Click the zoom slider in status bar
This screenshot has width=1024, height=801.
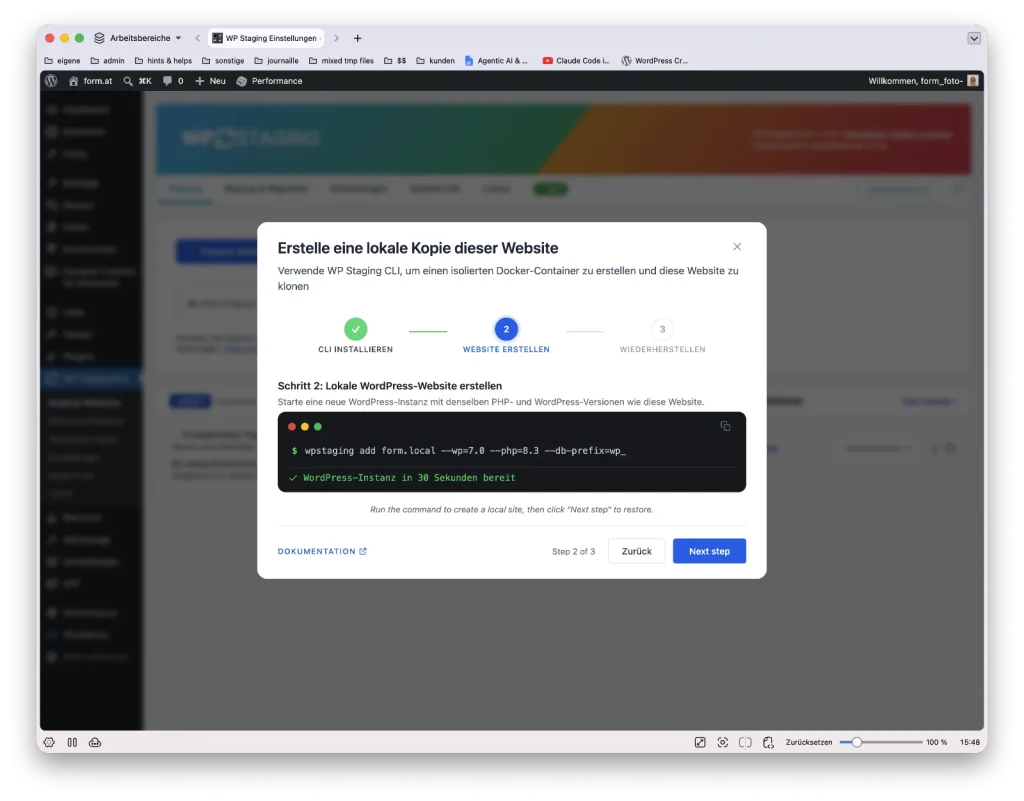pos(880,742)
